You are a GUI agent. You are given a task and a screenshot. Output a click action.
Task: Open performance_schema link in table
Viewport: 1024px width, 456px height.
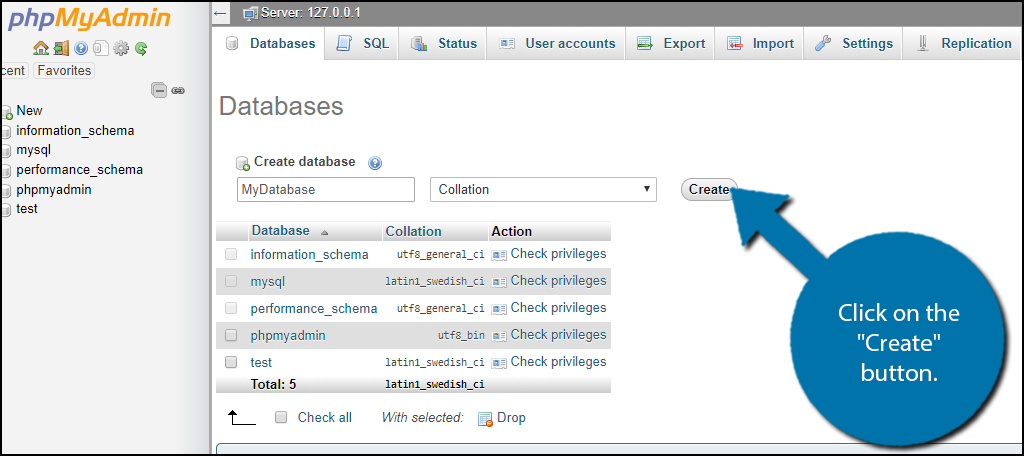pos(314,308)
